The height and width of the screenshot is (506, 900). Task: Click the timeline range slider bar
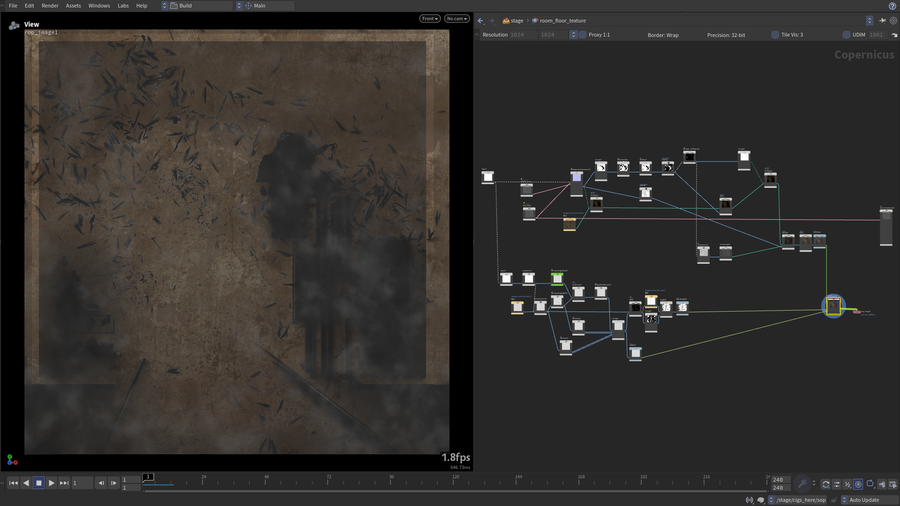pyautogui.click(x=455, y=491)
